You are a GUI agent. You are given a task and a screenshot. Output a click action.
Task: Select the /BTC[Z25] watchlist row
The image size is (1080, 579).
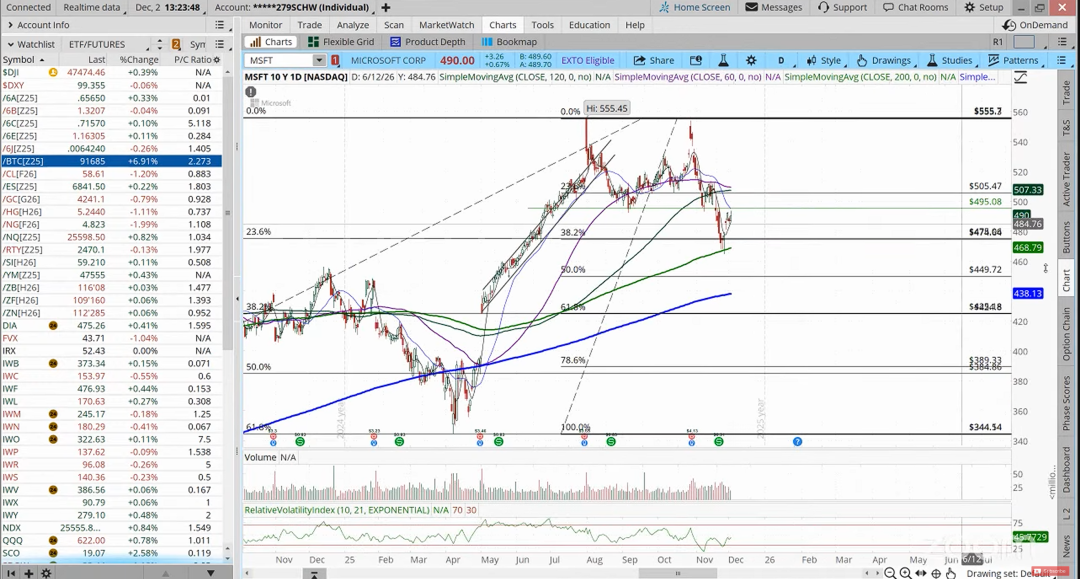point(111,161)
